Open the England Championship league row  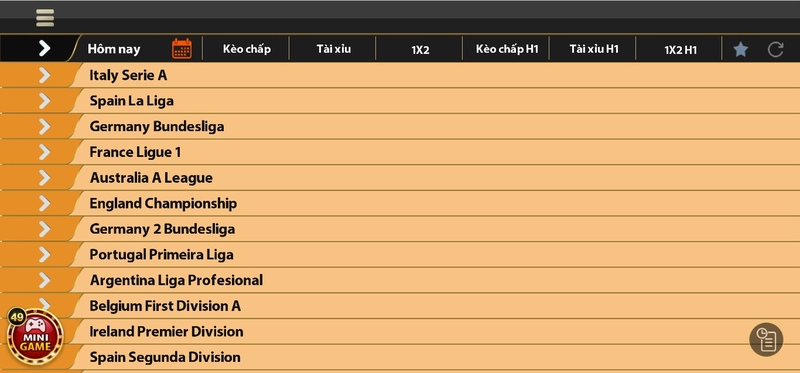pyautogui.click(x=400, y=203)
